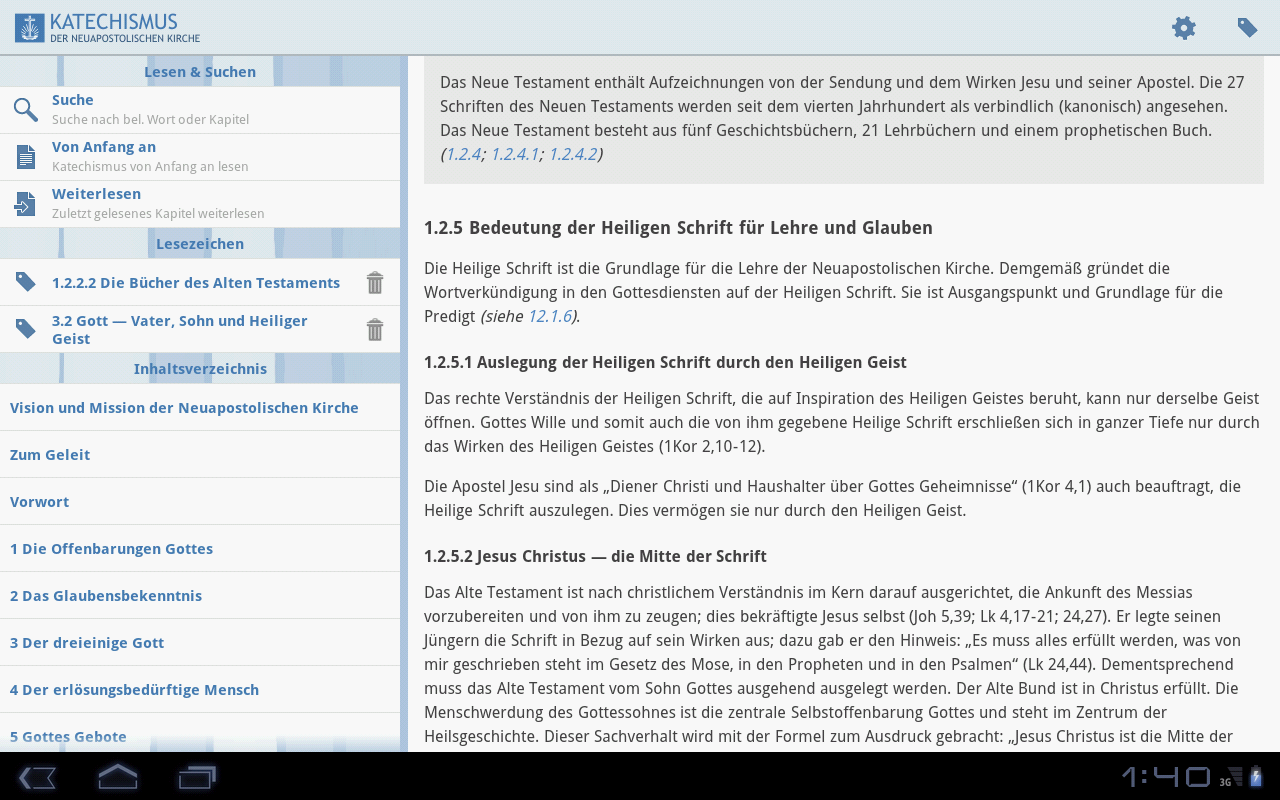Screen dimensions: 1280x800
Task: Follow the 1.2.4 reference link
Action: pyautogui.click(x=463, y=154)
